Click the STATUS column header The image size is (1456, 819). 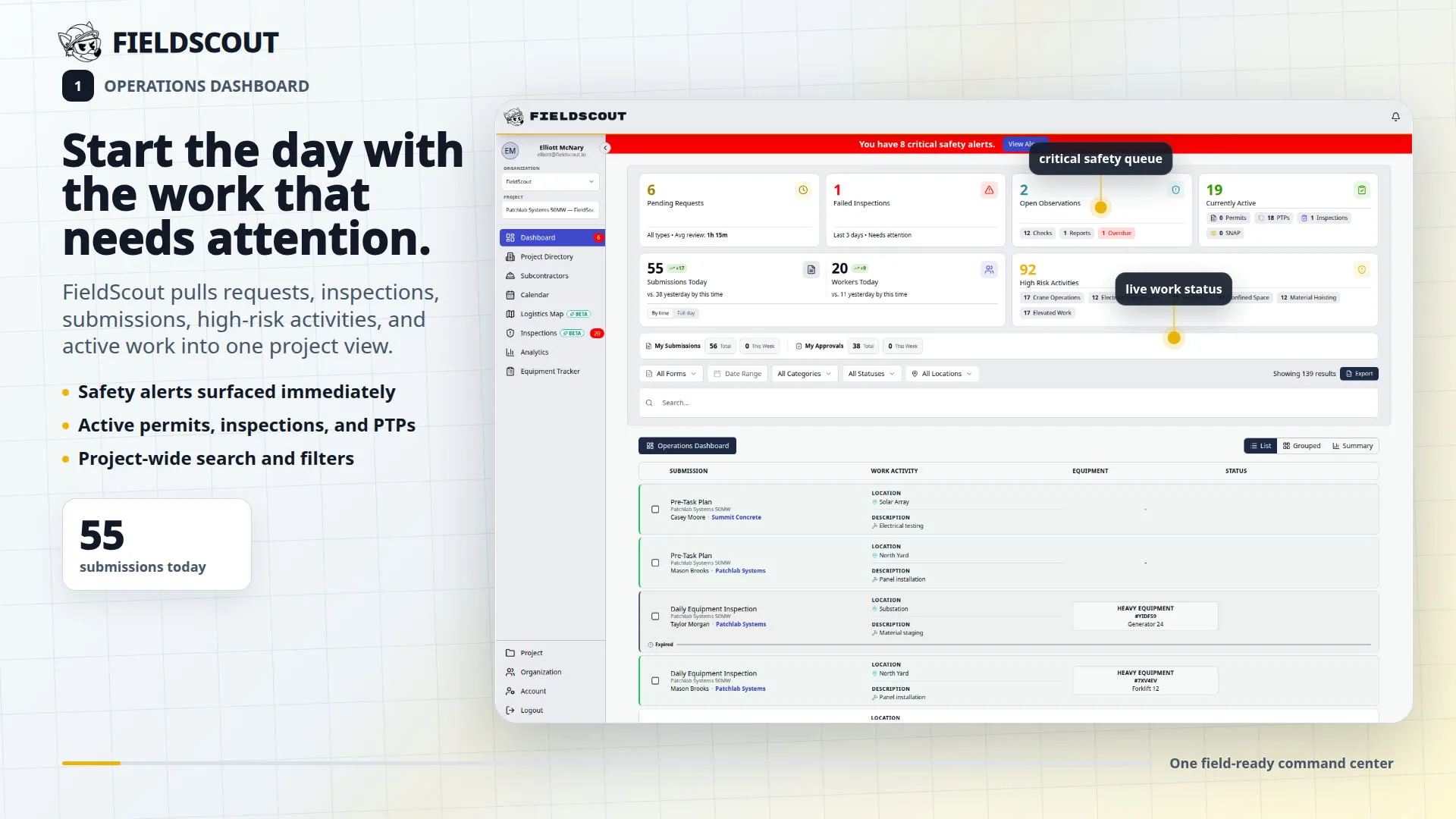click(x=1236, y=471)
